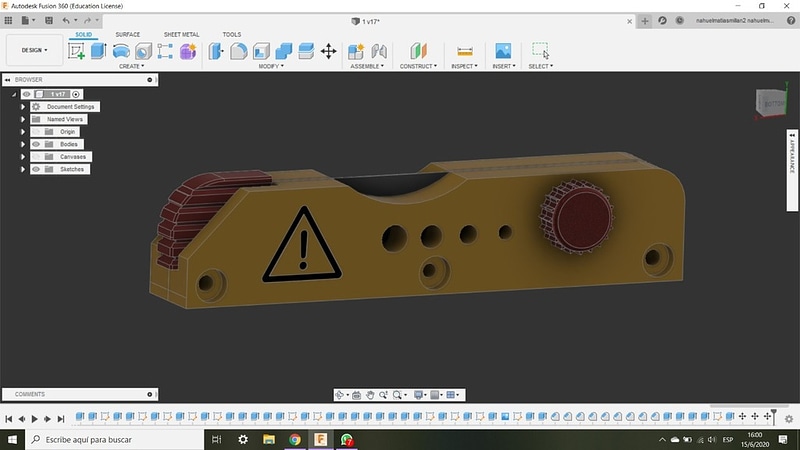Click the New Component icon
Image resolution: width=800 pixels, height=450 pixels.
pos(356,51)
